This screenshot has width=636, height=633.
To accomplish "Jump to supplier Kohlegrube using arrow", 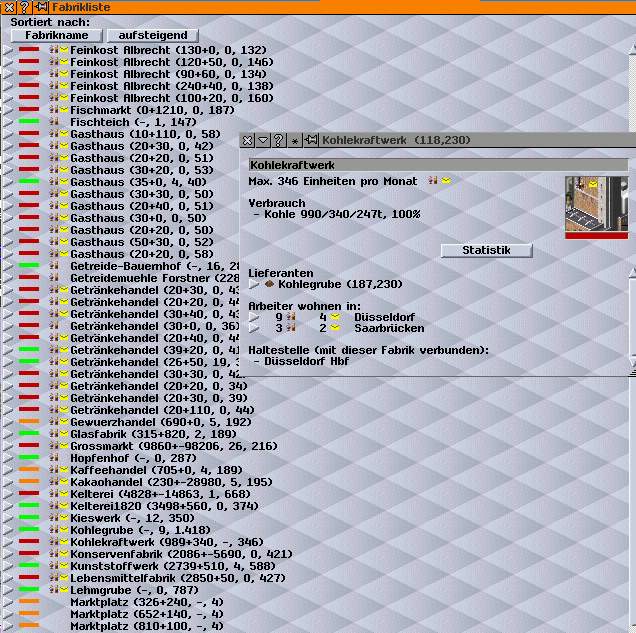I will pos(254,284).
